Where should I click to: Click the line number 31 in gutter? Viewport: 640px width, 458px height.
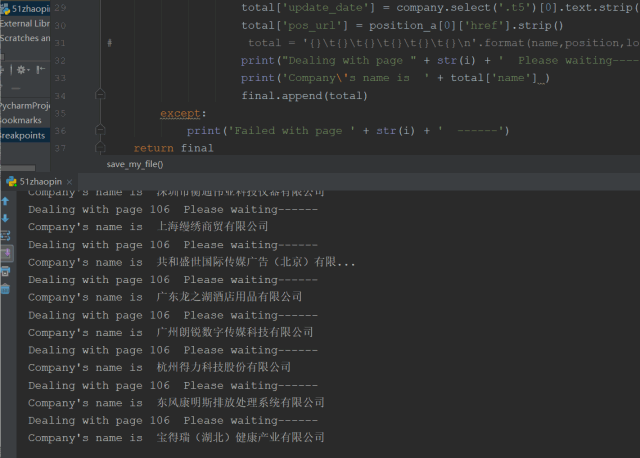point(60,43)
